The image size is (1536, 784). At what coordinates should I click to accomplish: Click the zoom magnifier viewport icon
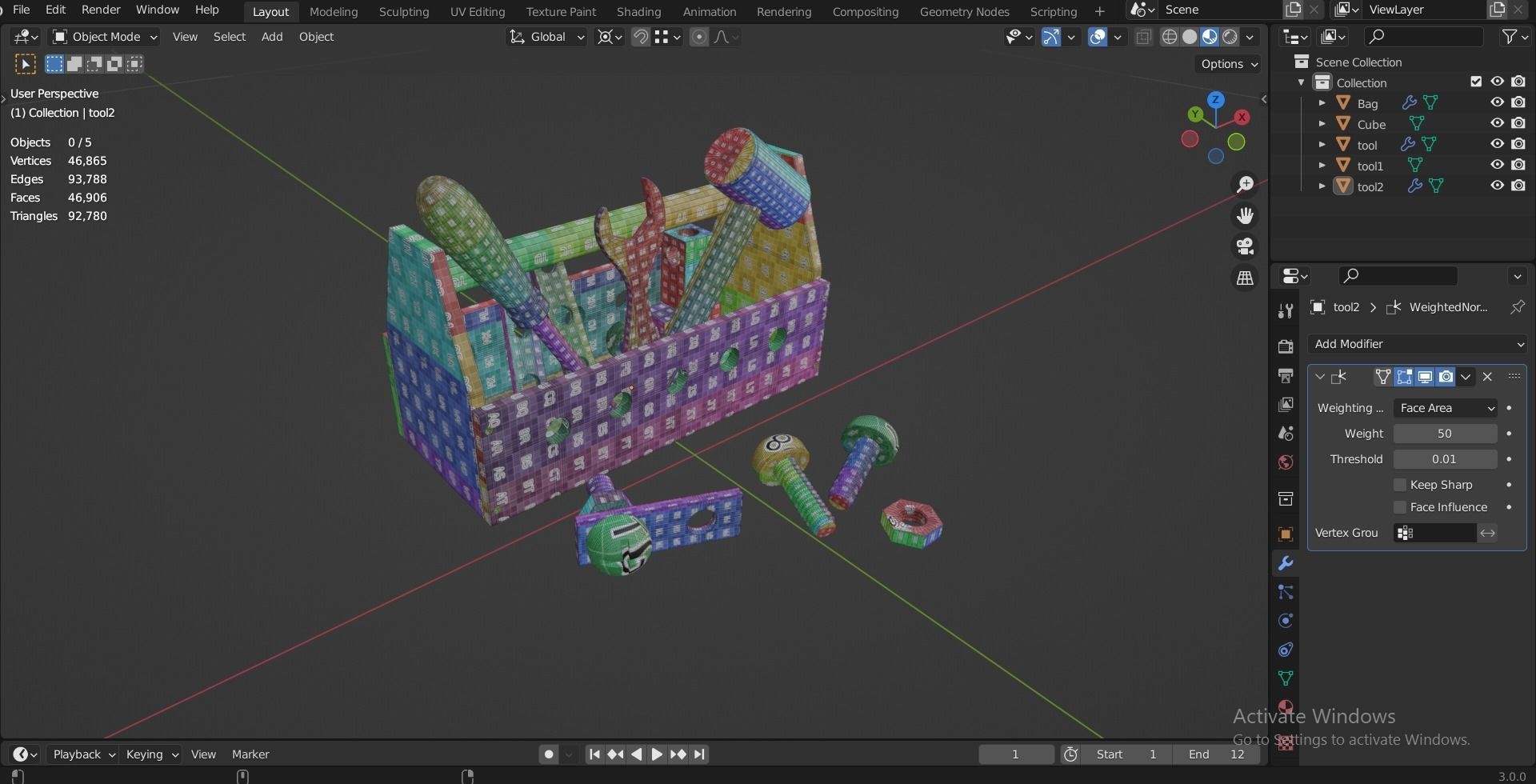1245,185
